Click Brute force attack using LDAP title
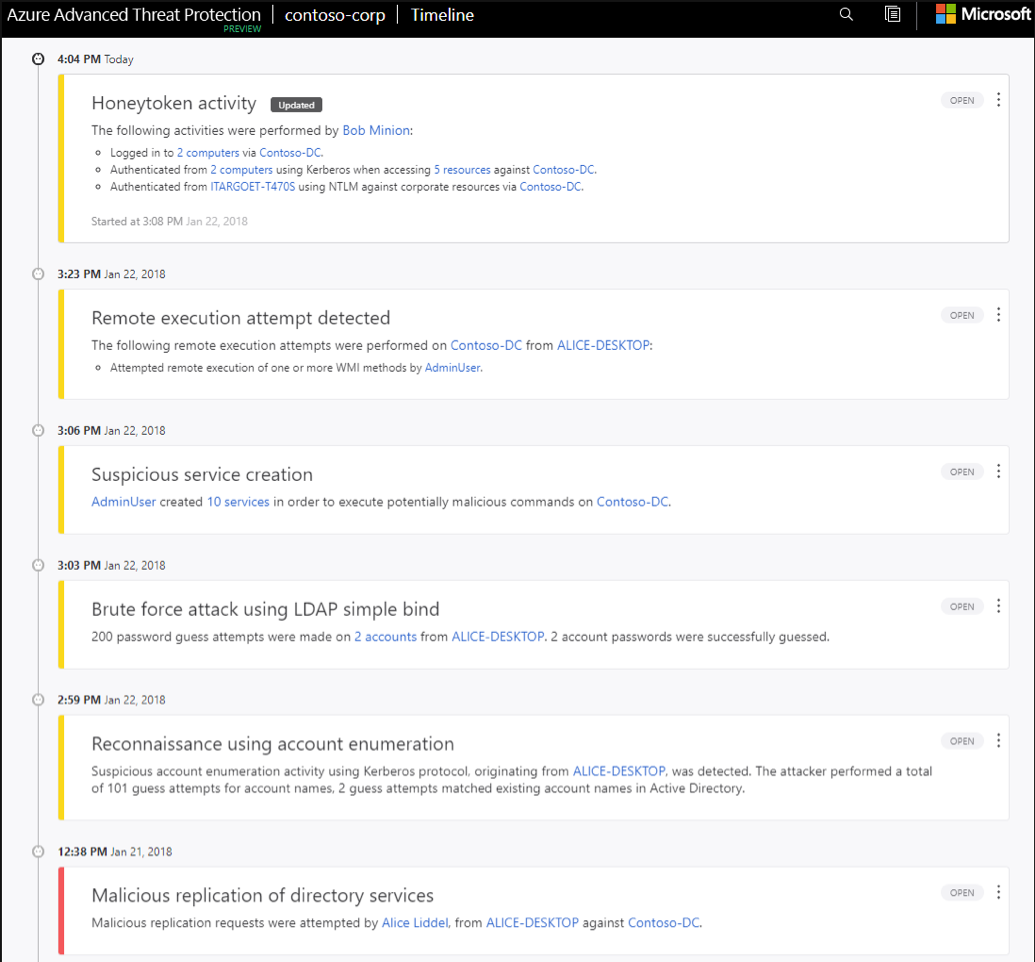Viewport: 1035px width, 962px height. click(265, 609)
